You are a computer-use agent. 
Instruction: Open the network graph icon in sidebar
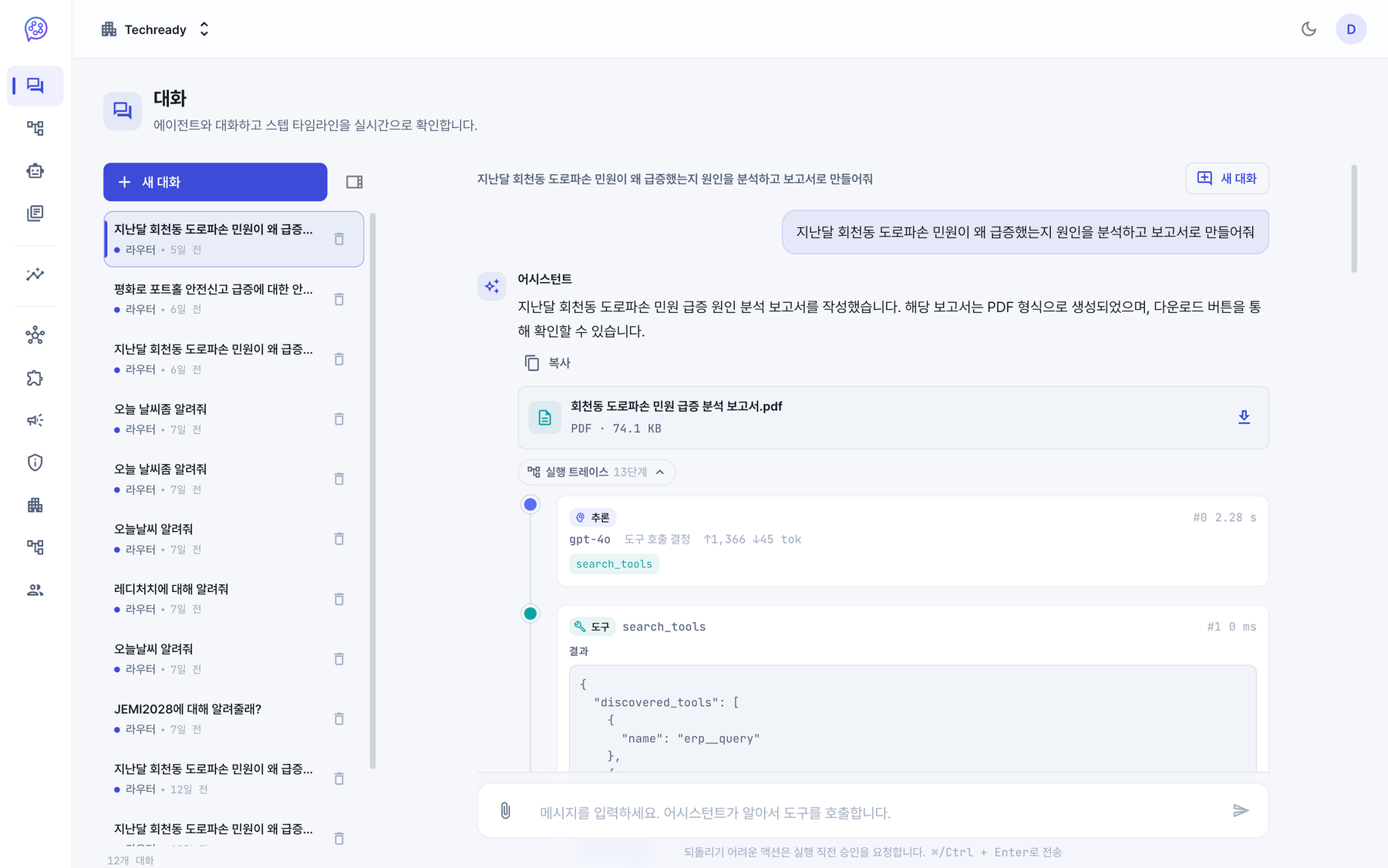pos(35,335)
